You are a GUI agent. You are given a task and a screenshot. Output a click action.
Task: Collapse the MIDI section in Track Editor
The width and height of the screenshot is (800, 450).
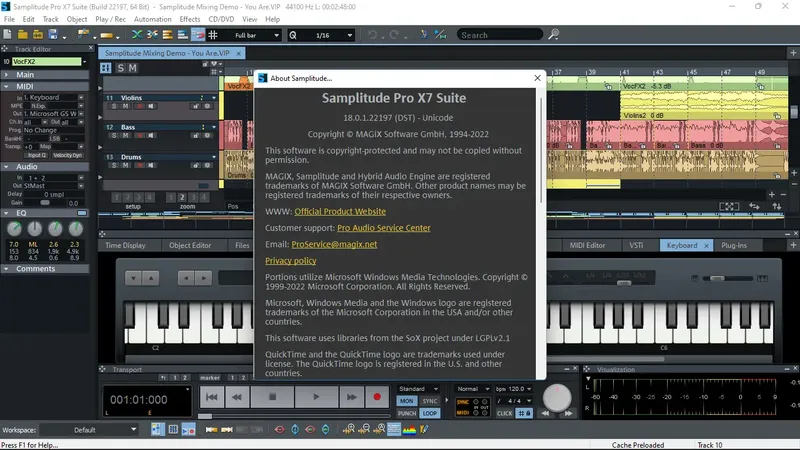coord(6,86)
